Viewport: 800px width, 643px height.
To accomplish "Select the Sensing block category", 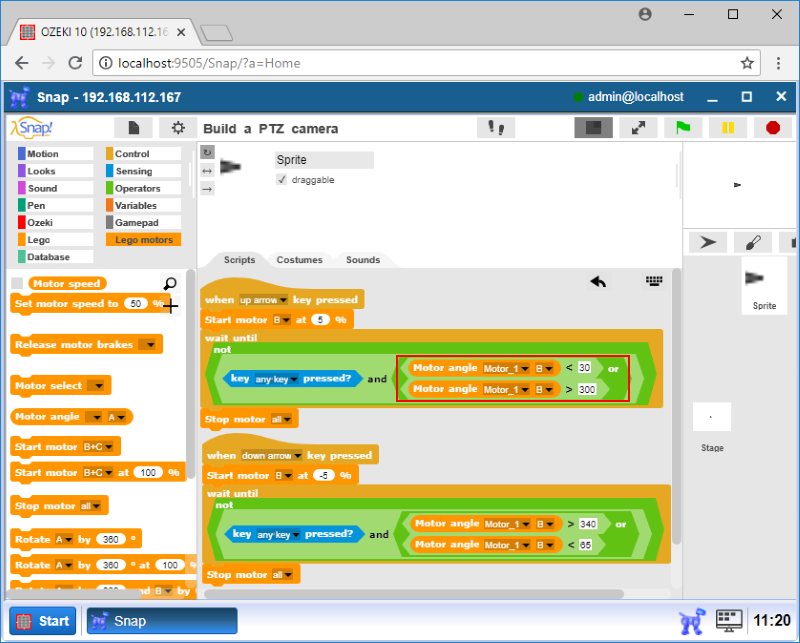I will 143,171.
